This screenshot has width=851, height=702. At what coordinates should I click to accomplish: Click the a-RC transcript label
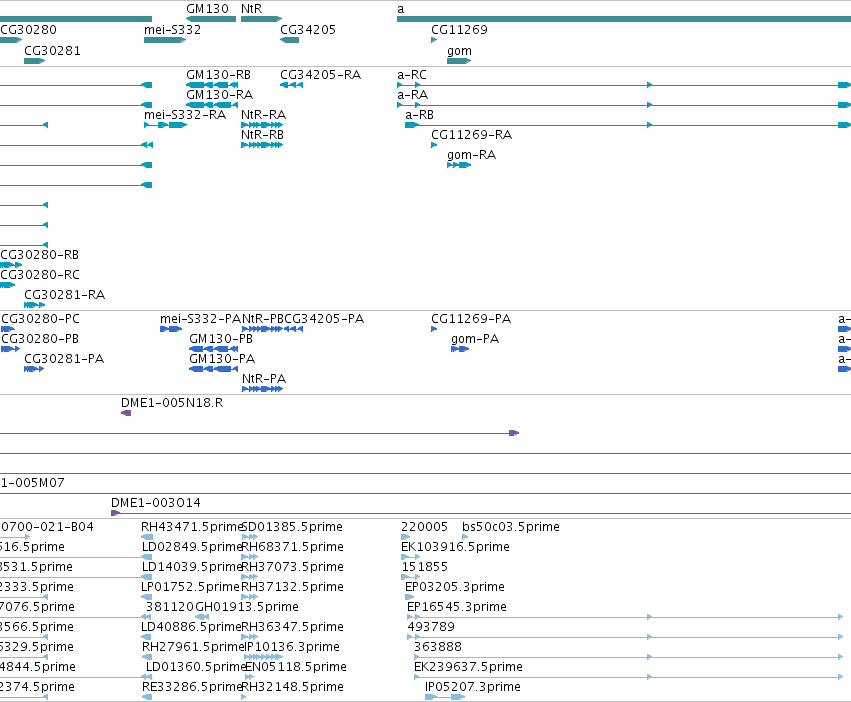click(412, 74)
